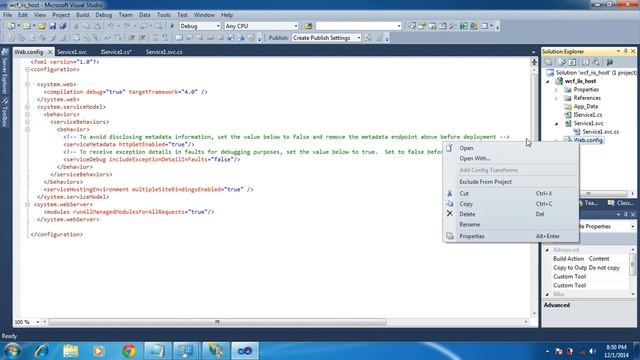Collapse the Advanced properties category
This screenshot has width=640, height=360.
547,250
